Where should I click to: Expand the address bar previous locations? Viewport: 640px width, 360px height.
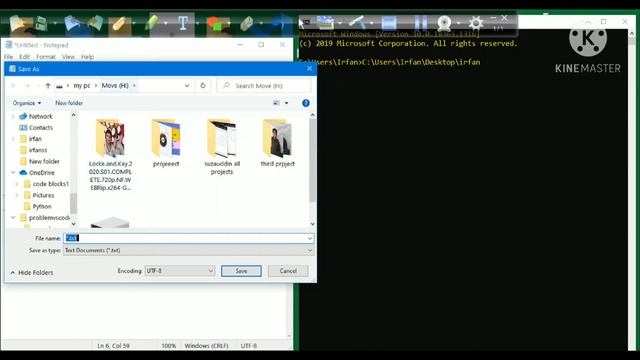(x=187, y=86)
